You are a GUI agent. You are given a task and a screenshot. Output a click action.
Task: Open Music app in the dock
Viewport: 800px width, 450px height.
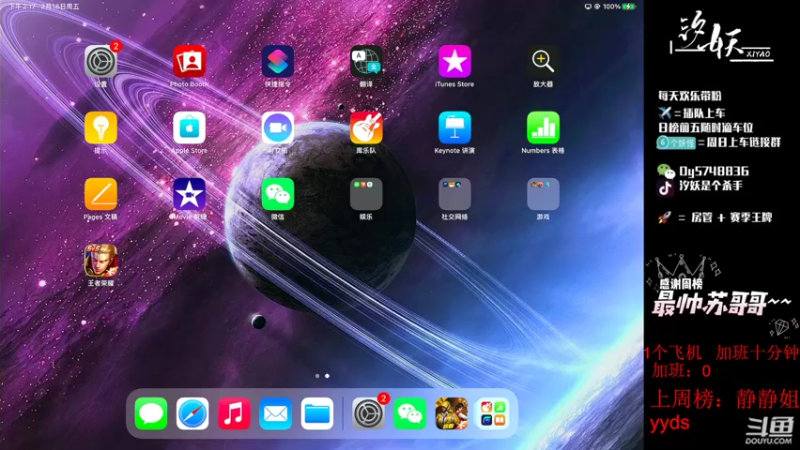coord(234,413)
